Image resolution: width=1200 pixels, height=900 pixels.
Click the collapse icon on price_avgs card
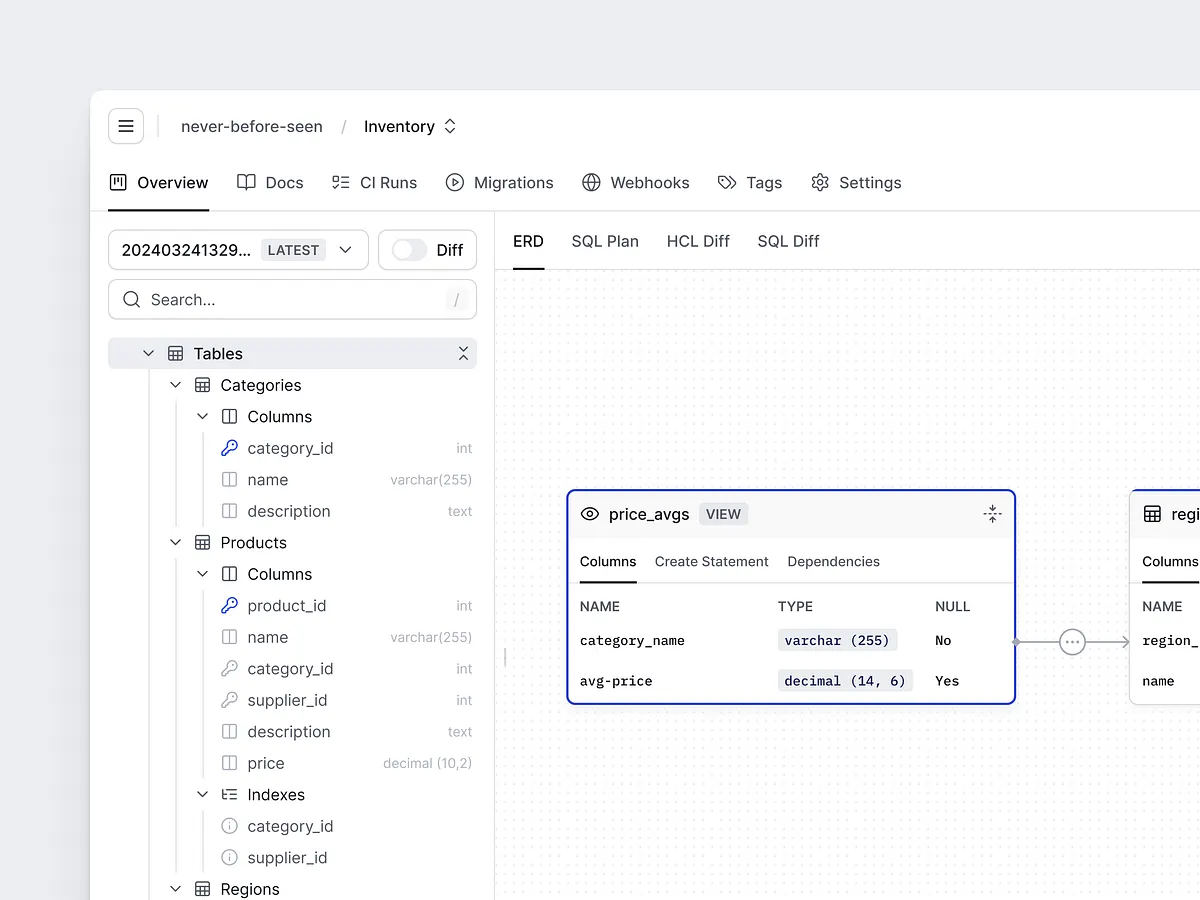[x=992, y=514]
